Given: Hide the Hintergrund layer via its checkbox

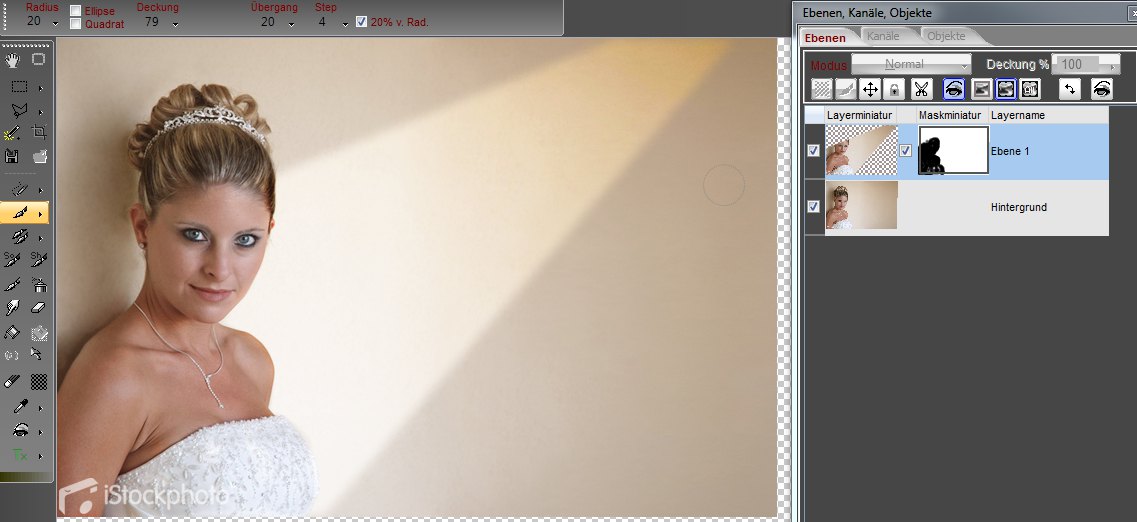Looking at the screenshot, I should tap(813, 207).
